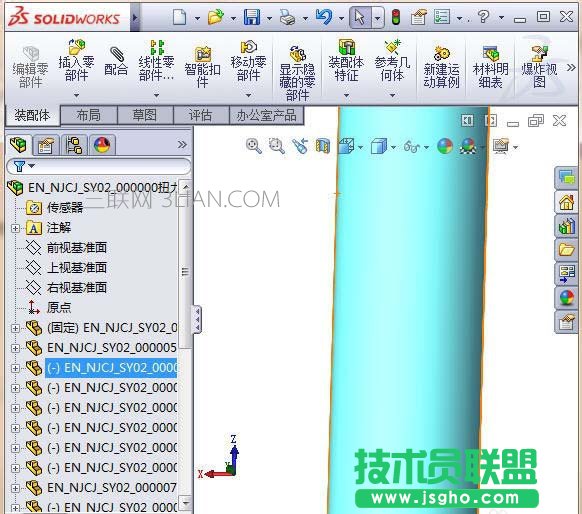The height and width of the screenshot is (514, 582).
Task: Expand the 注解 annotations node
Action: (x=15, y=228)
